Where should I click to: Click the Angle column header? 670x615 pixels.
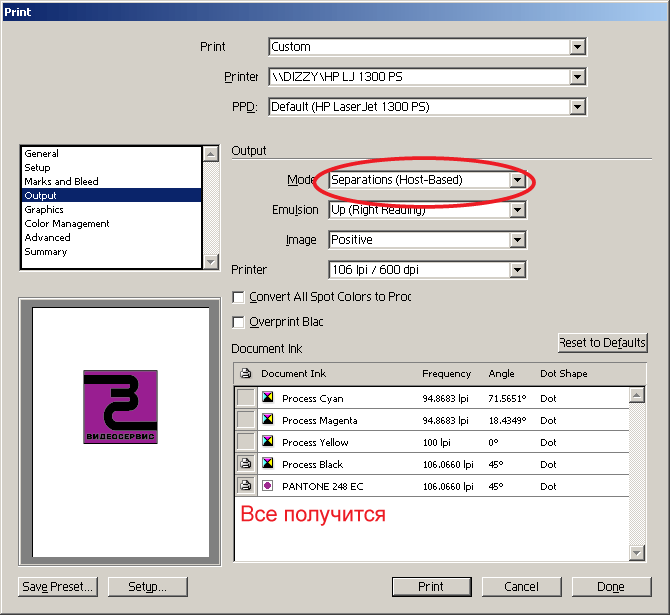click(x=501, y=374)
